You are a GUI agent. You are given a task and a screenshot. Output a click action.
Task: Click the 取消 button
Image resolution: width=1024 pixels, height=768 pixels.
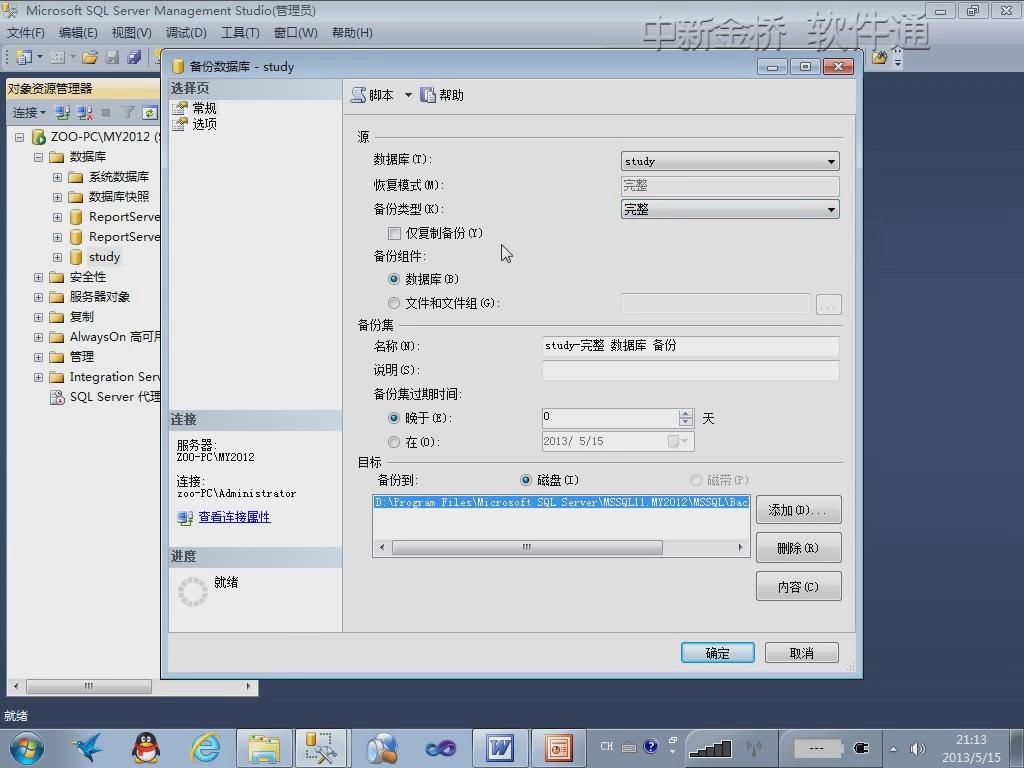coord(801,652)
